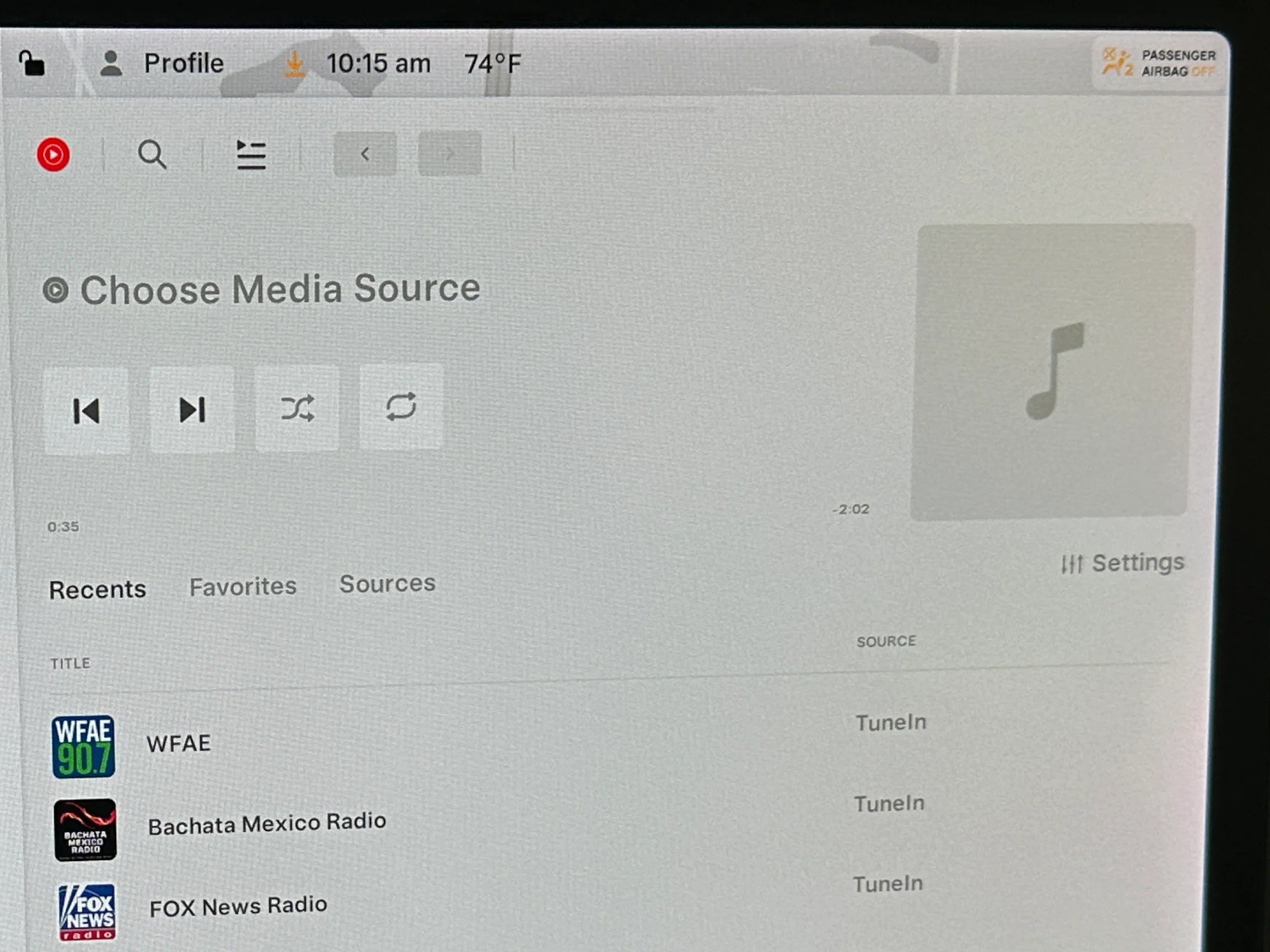Open the red YouTube Music source icon
Viewport: 1270px width, 952px height.
53,154
